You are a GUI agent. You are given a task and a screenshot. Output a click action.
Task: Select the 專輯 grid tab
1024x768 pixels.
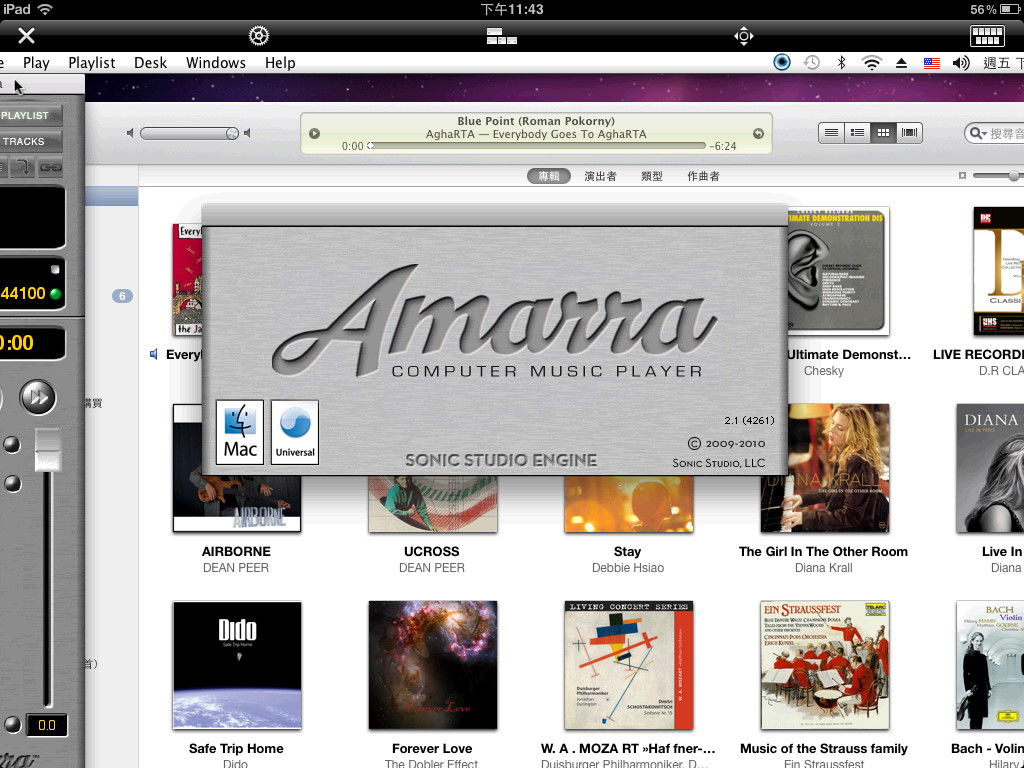(549, 176)
